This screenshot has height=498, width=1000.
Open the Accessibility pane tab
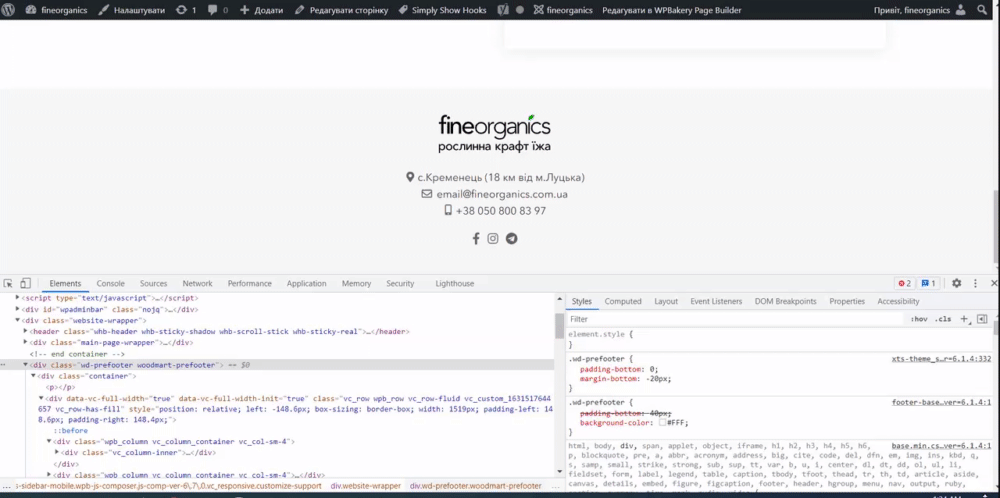898,302
